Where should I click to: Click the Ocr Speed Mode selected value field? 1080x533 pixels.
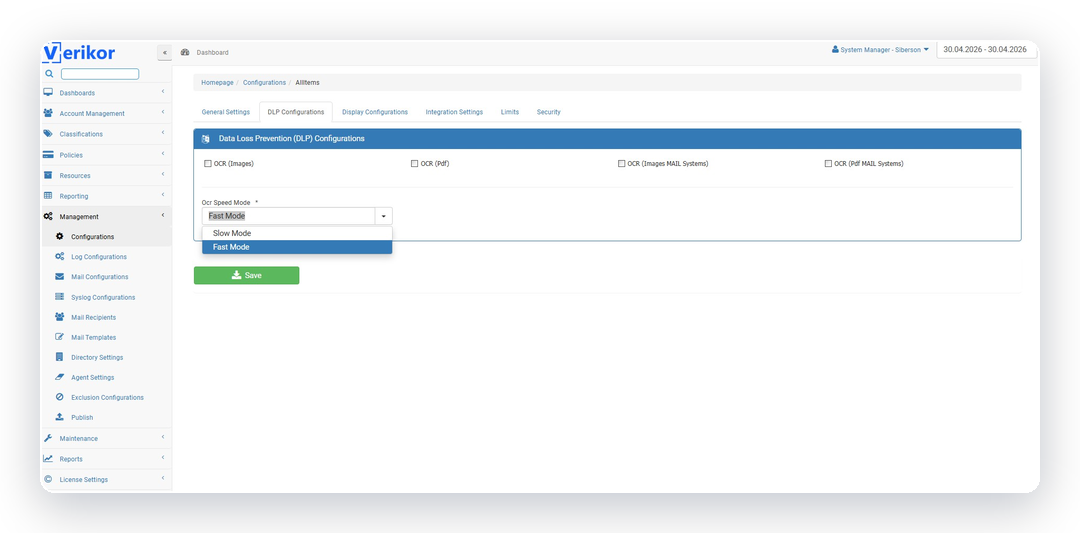288,216
